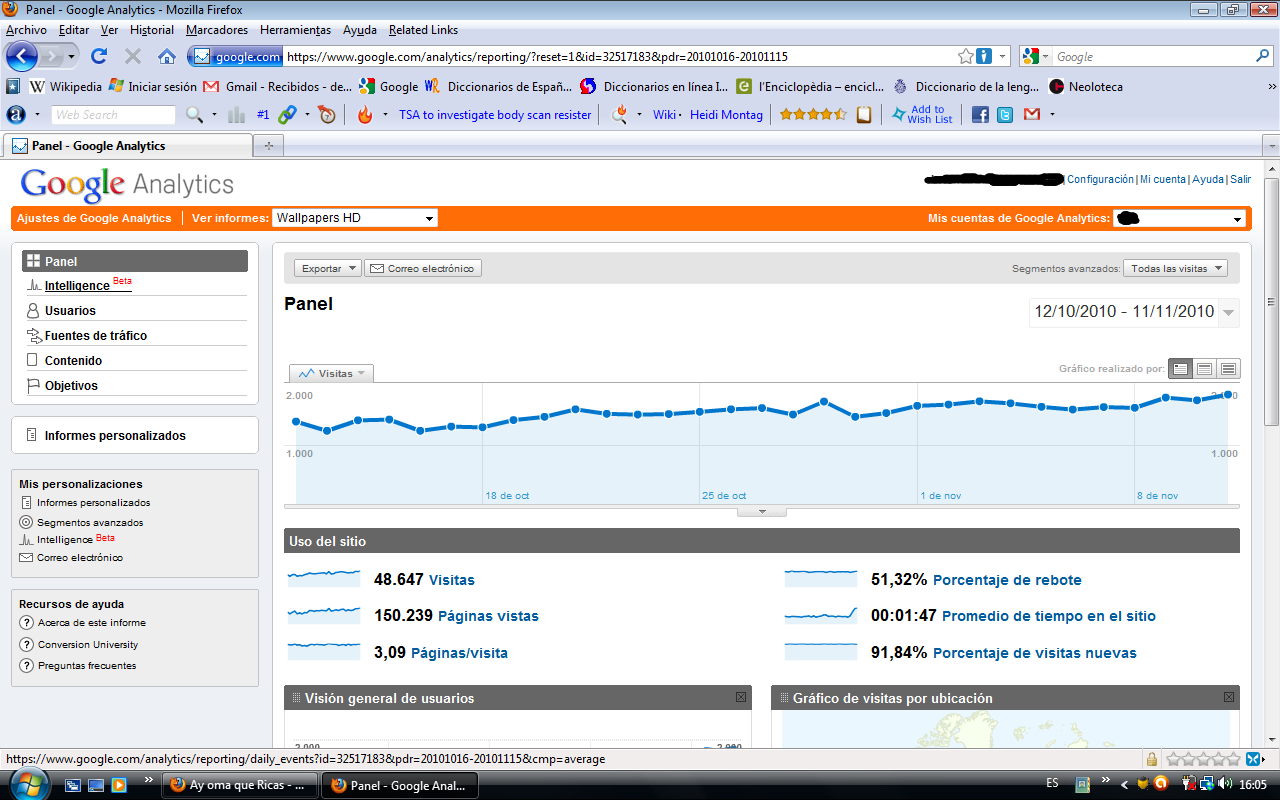Viewport: 1280px width, 800px height.
Task: Click the 48.647 Visitas link
Action: click(x=452, y=580)
